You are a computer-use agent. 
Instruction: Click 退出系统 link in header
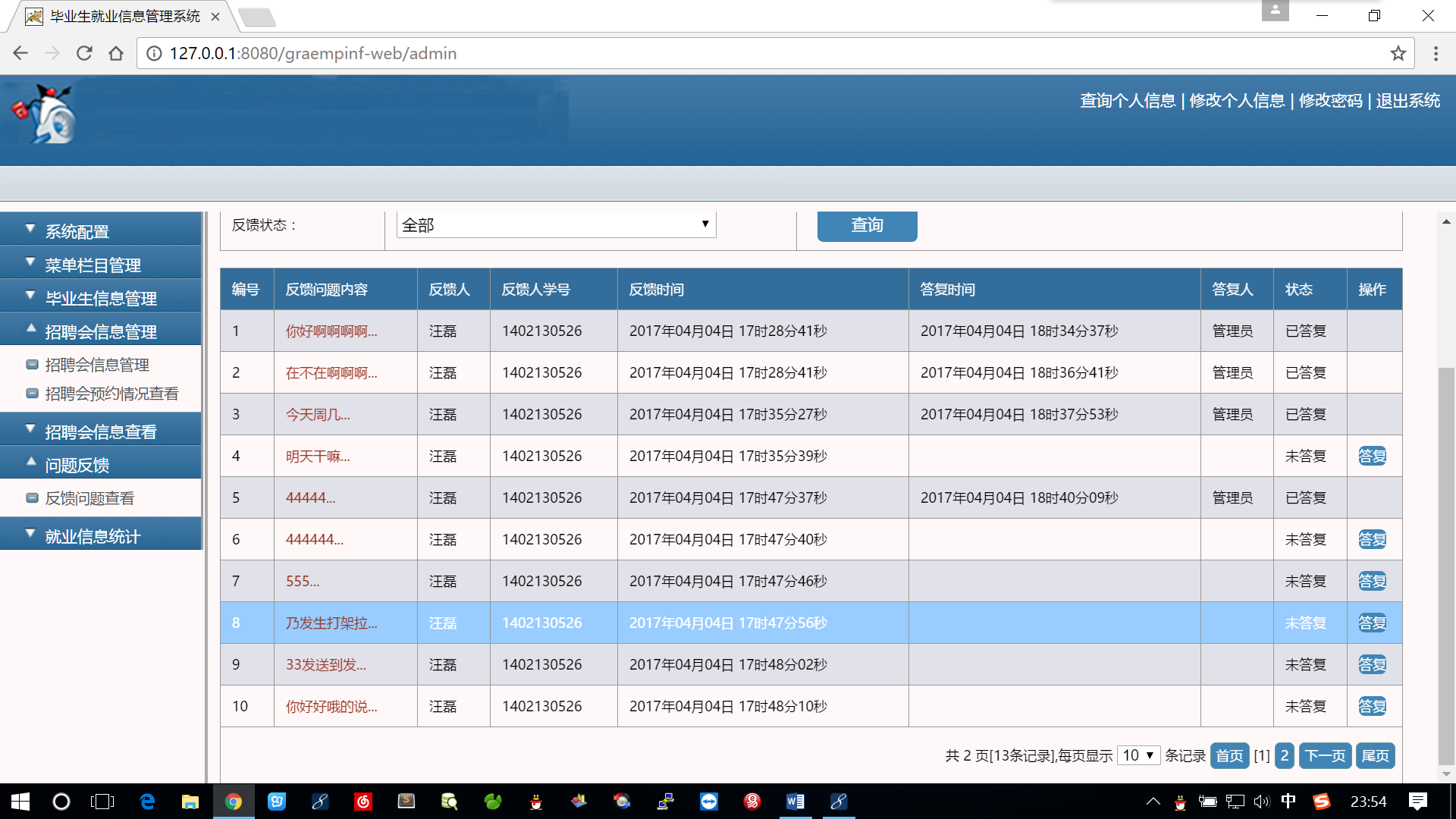[1407, 101]
